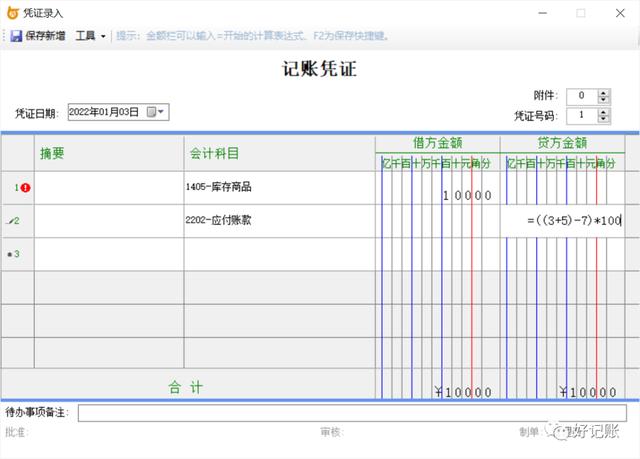Decrease 凭证号码 with down arrow
The image size is (640, 459).
(603, 119)
